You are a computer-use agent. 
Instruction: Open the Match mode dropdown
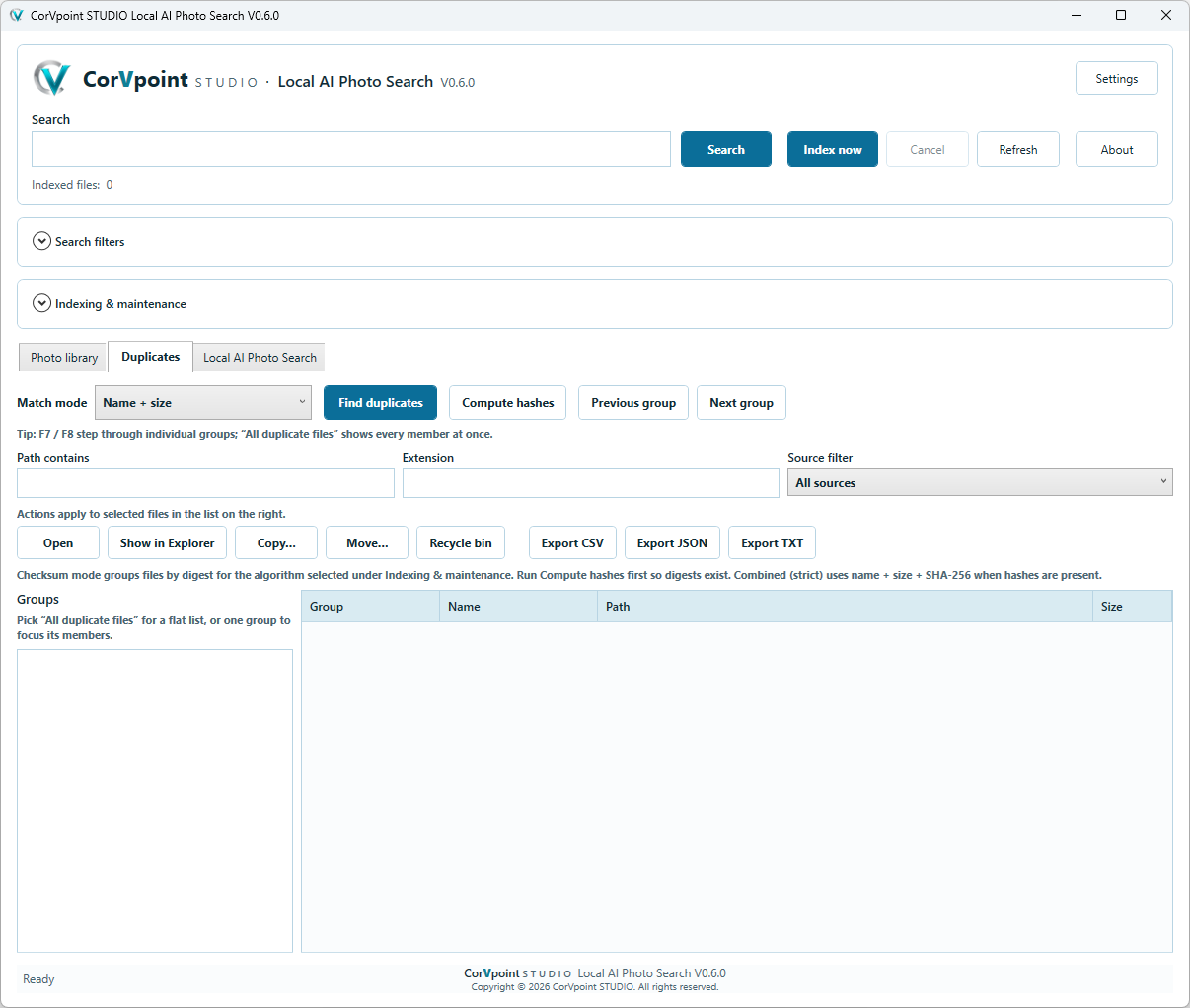(x=203, y=402)
